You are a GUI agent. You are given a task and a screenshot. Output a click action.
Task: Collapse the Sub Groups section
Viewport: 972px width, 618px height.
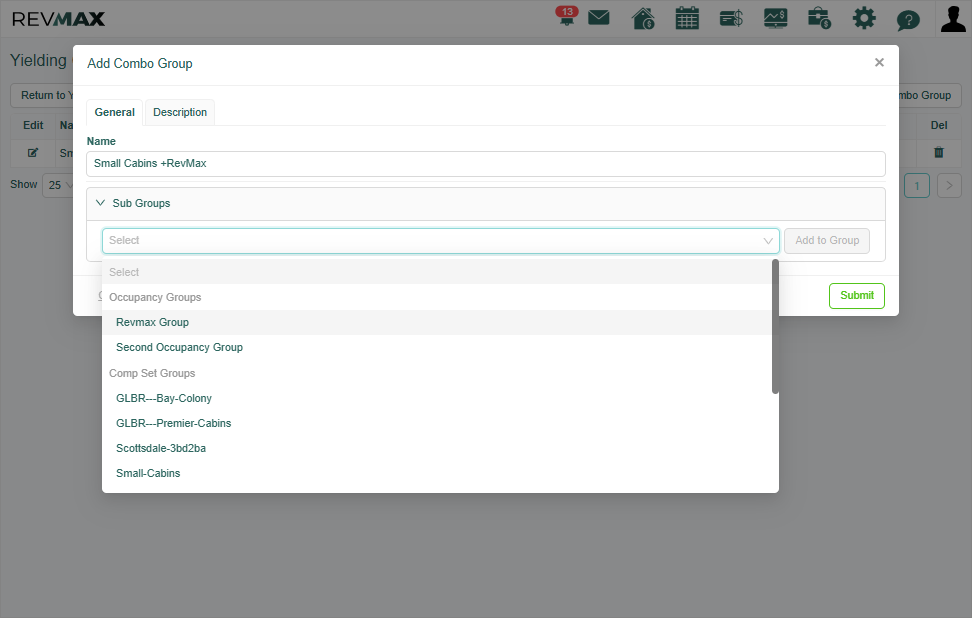pos(100,203)
